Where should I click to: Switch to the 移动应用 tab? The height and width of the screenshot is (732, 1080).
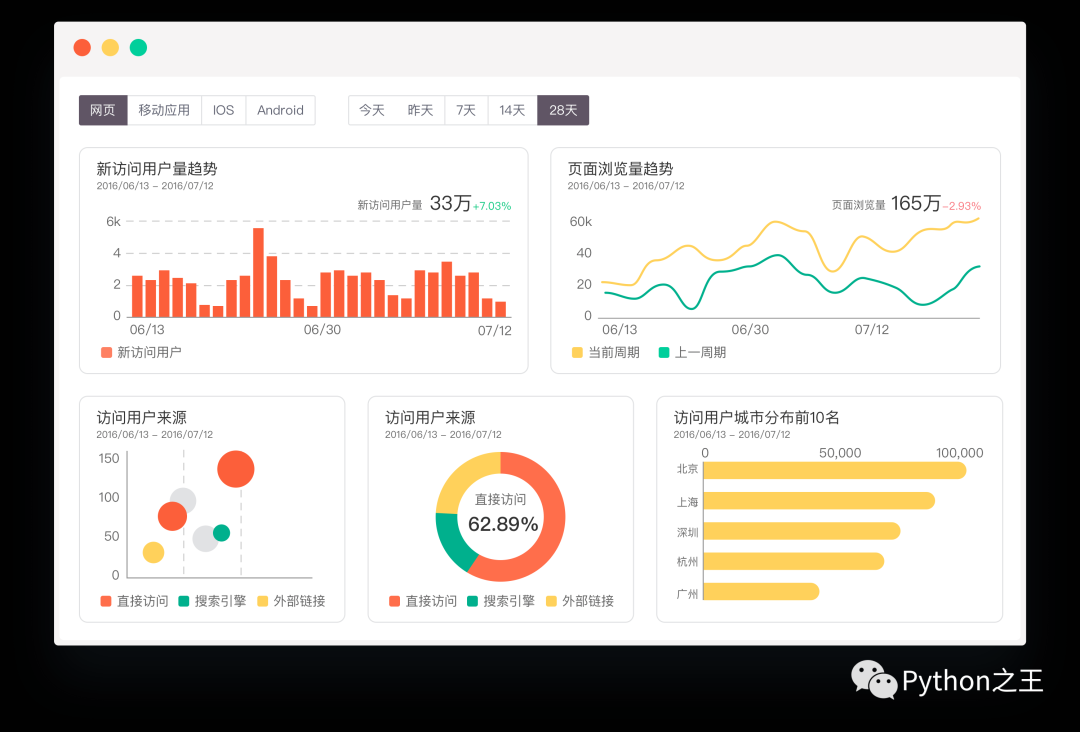coord(164,110)
